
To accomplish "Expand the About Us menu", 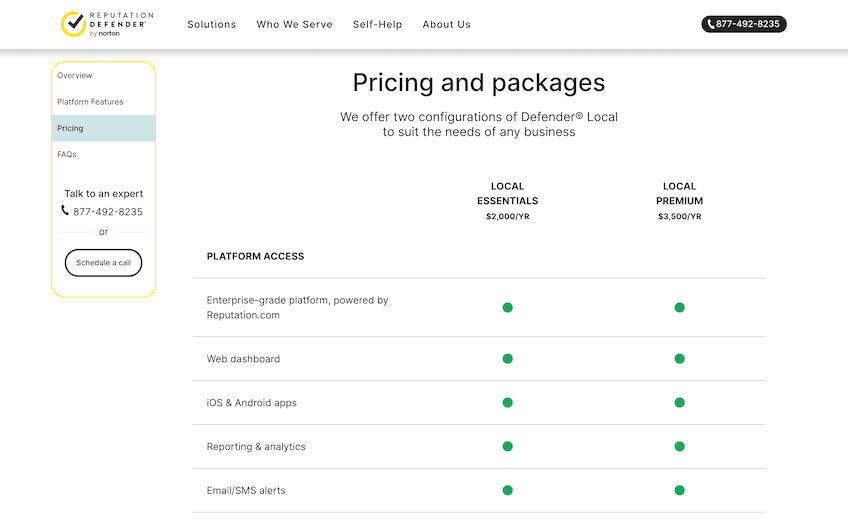I will pos(446,25).
